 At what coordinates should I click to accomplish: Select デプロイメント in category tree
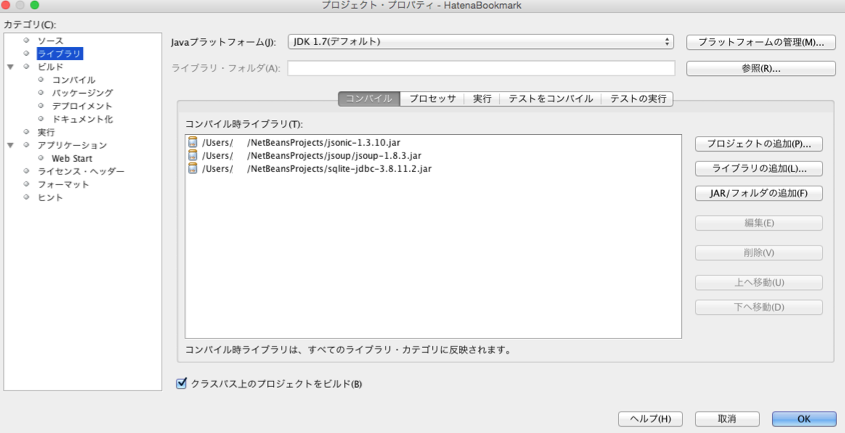(82, 106)
